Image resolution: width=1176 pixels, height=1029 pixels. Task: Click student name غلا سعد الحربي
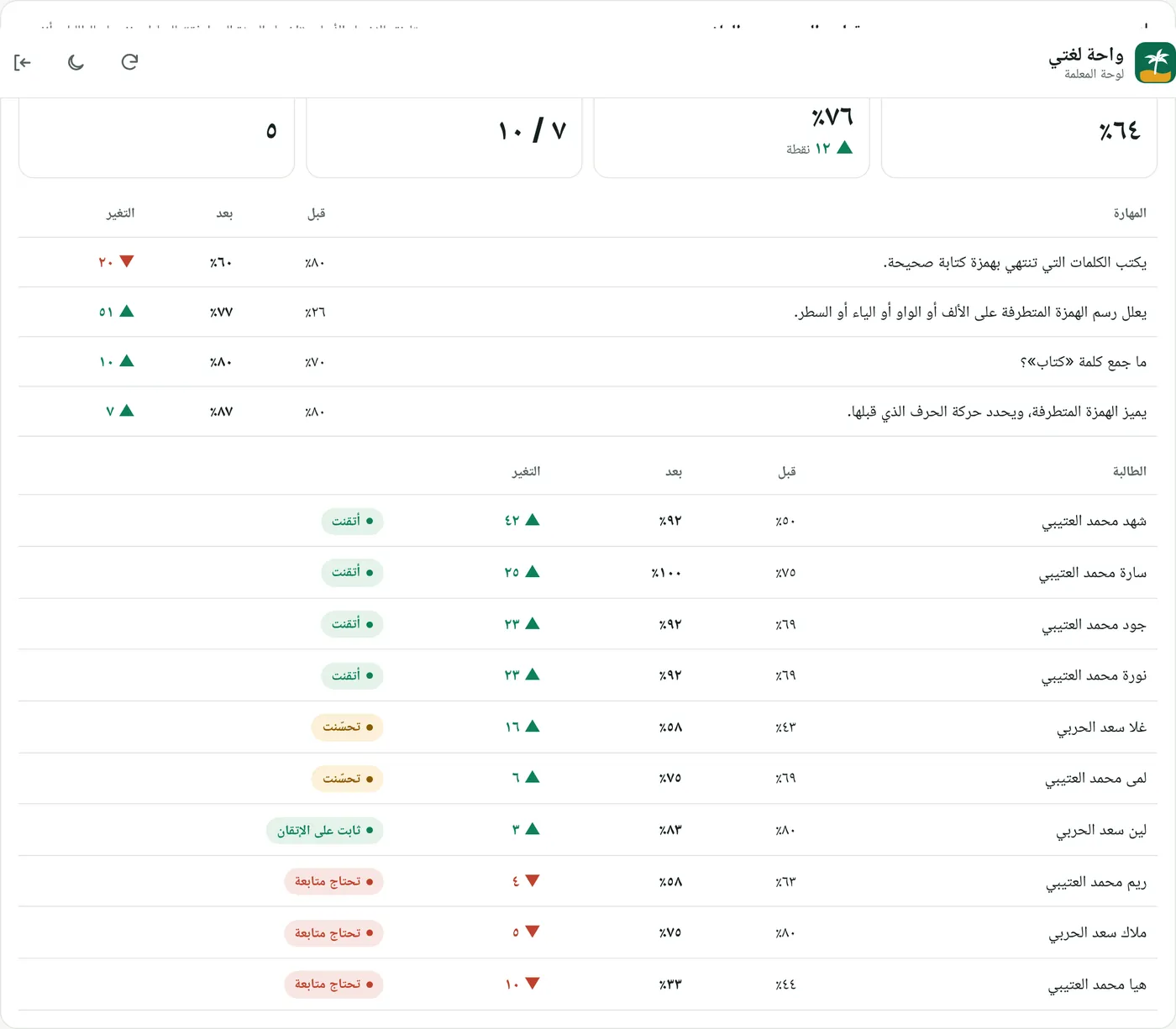(x=1101, y=727)
